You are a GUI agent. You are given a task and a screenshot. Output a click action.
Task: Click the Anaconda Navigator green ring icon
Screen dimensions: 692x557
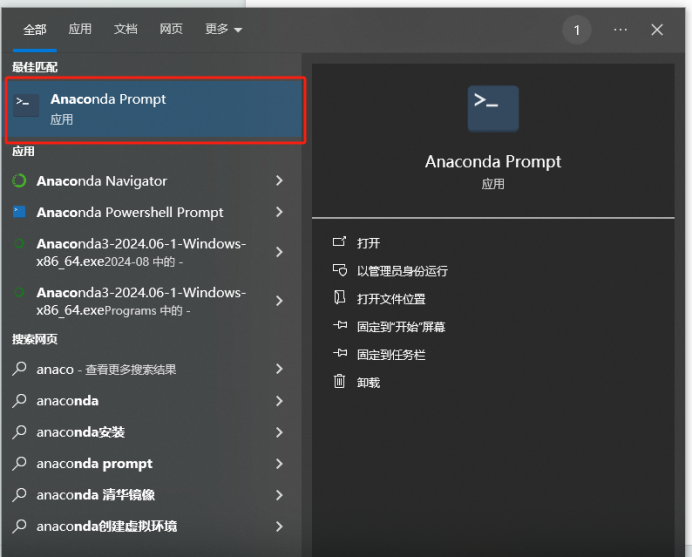pyautogui.click(x=19, y=181)
